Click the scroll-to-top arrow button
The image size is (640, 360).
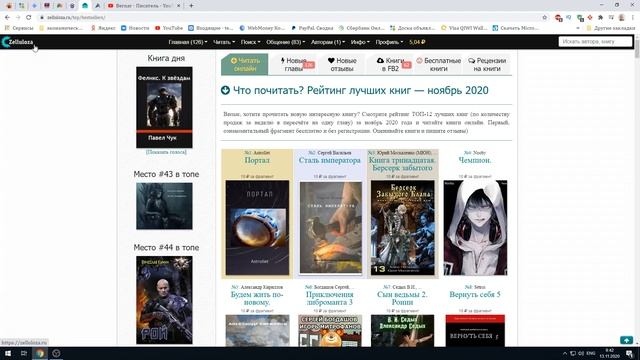tap(627, 340)
